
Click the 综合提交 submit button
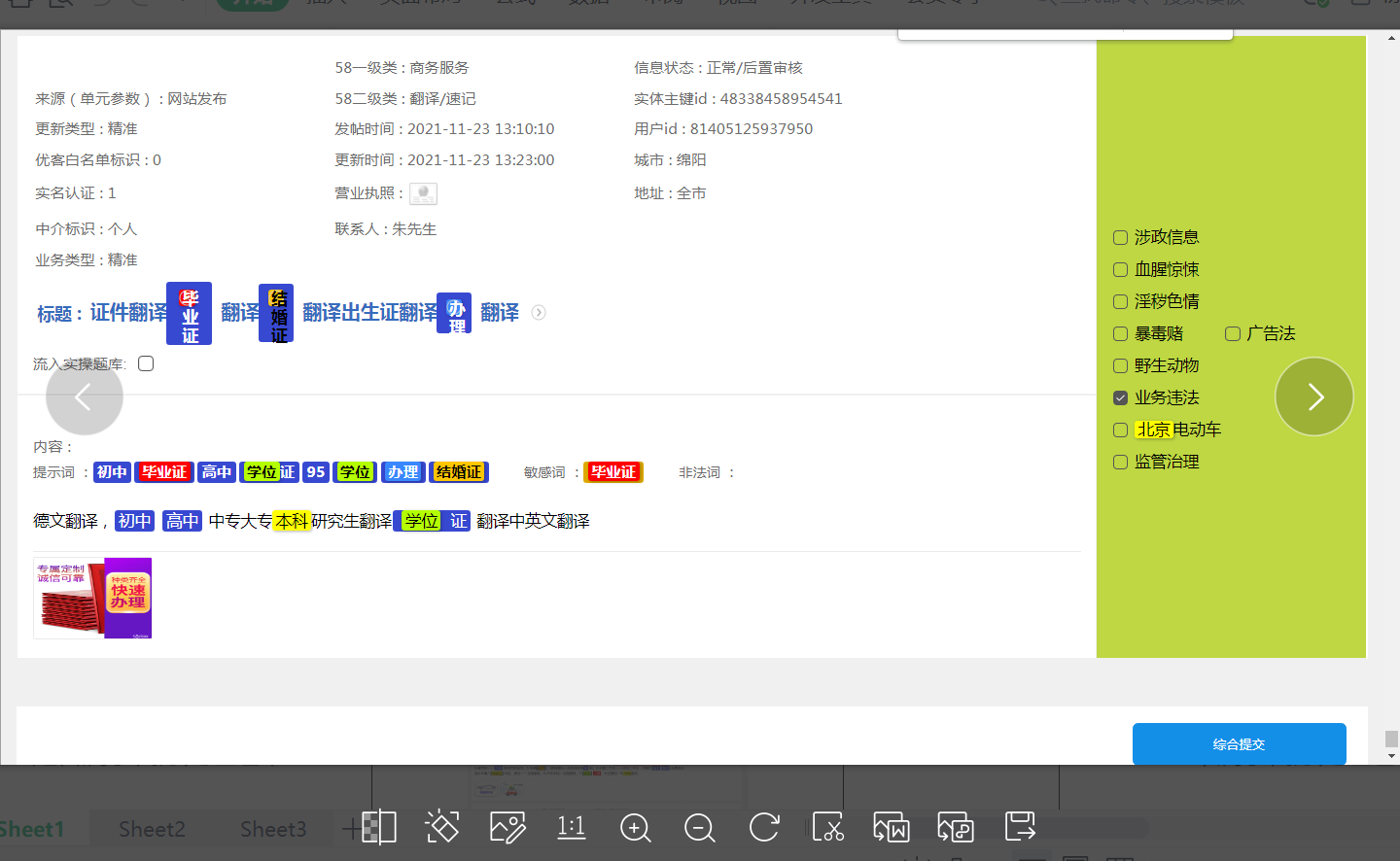coord(1239,744)
